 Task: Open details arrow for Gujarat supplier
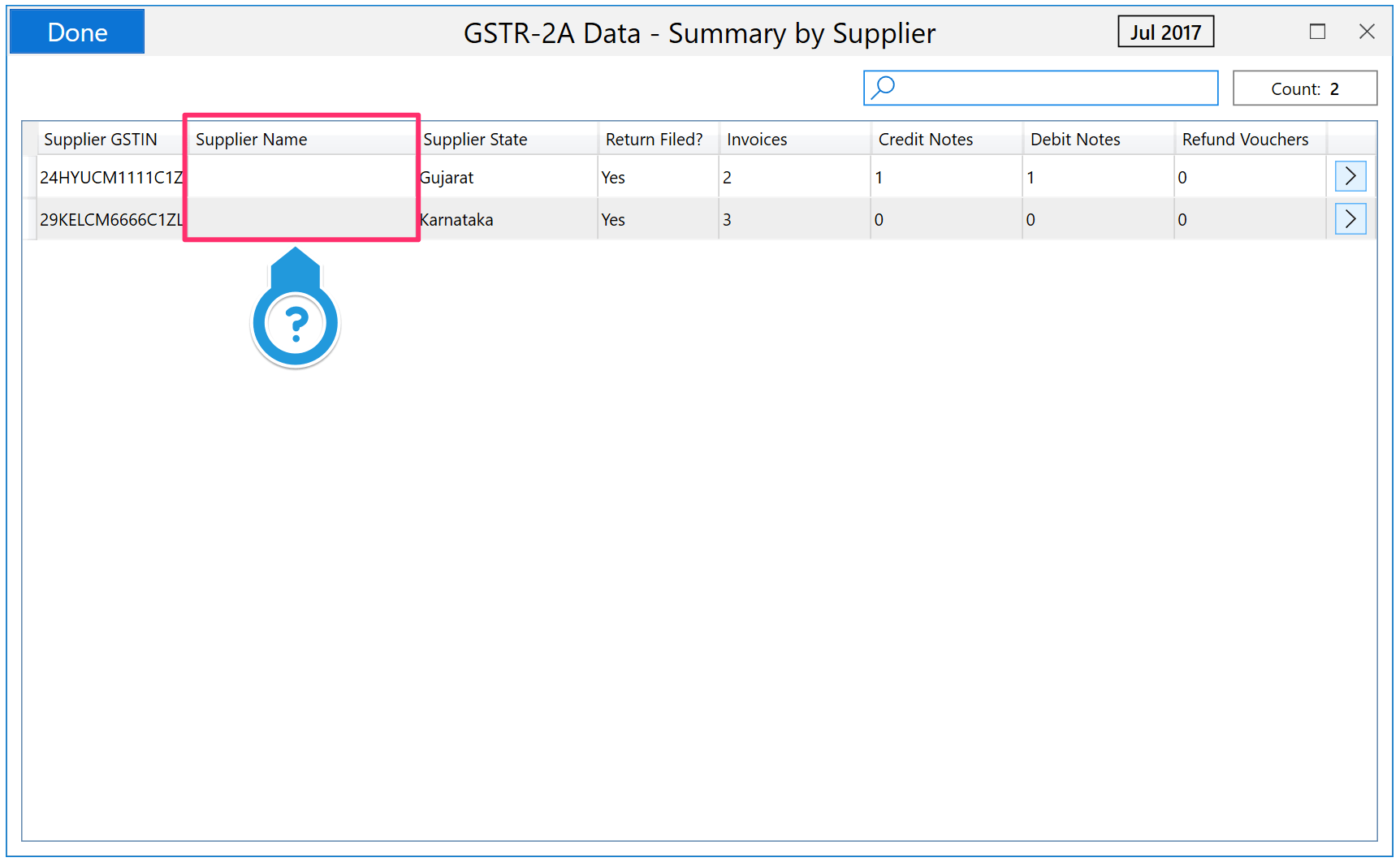1350,176
